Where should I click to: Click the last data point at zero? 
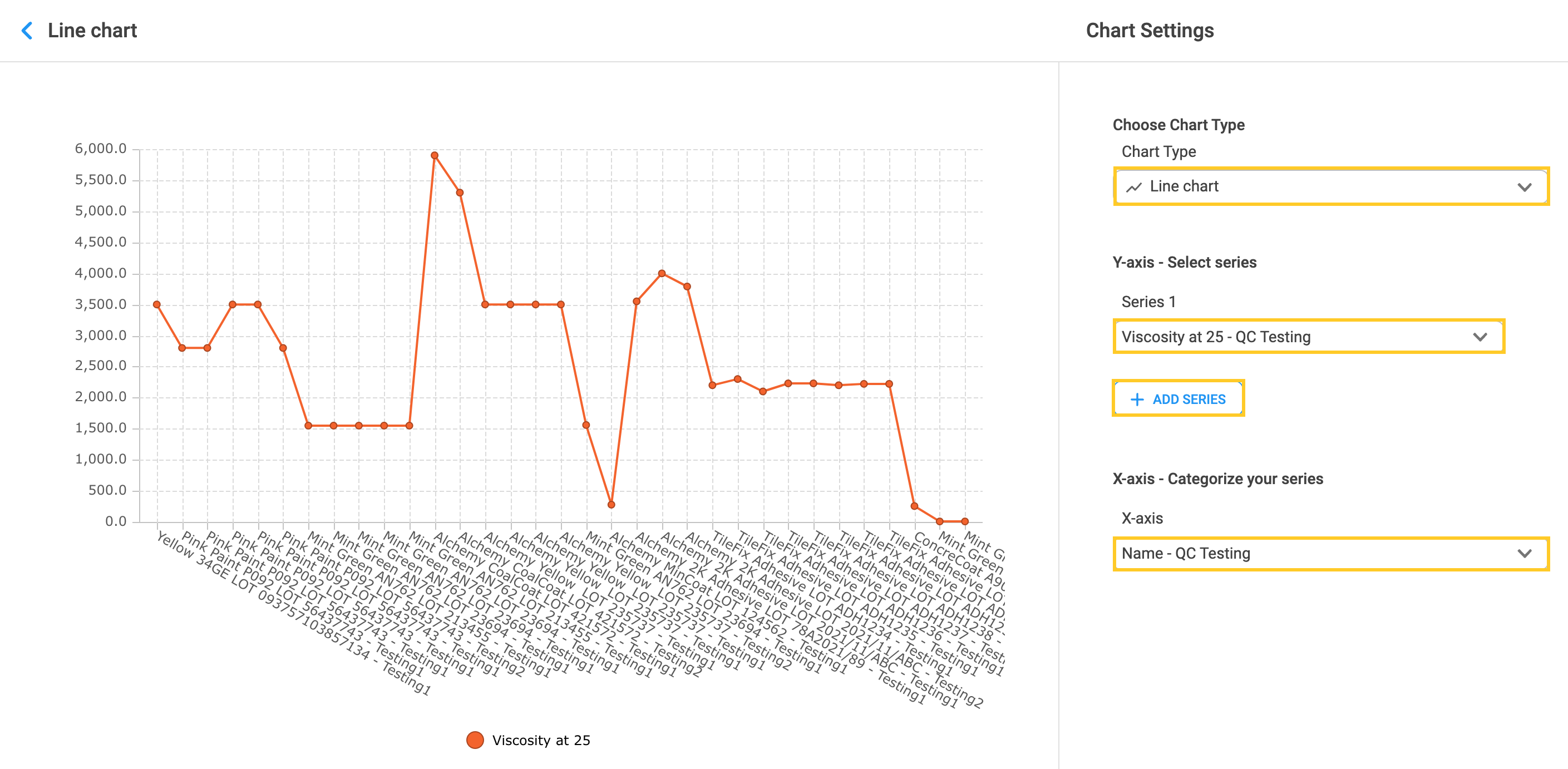click(x=965, y=521)
